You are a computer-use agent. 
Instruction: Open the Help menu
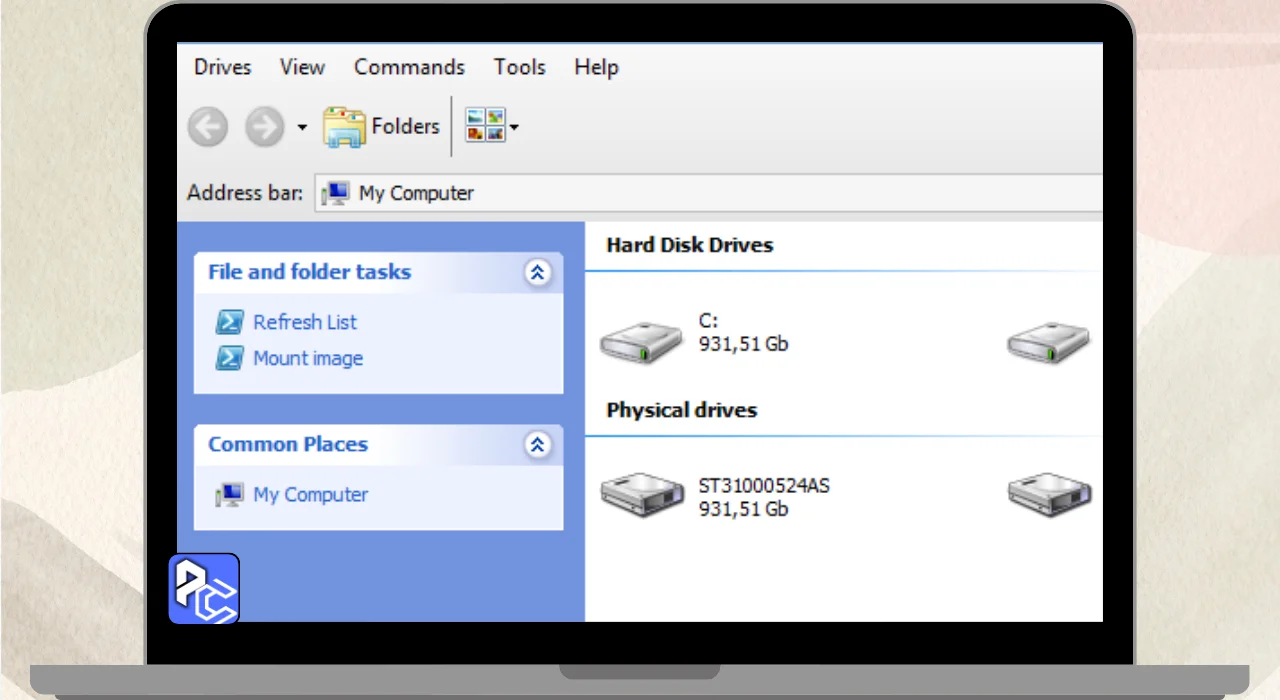point(596,67)
